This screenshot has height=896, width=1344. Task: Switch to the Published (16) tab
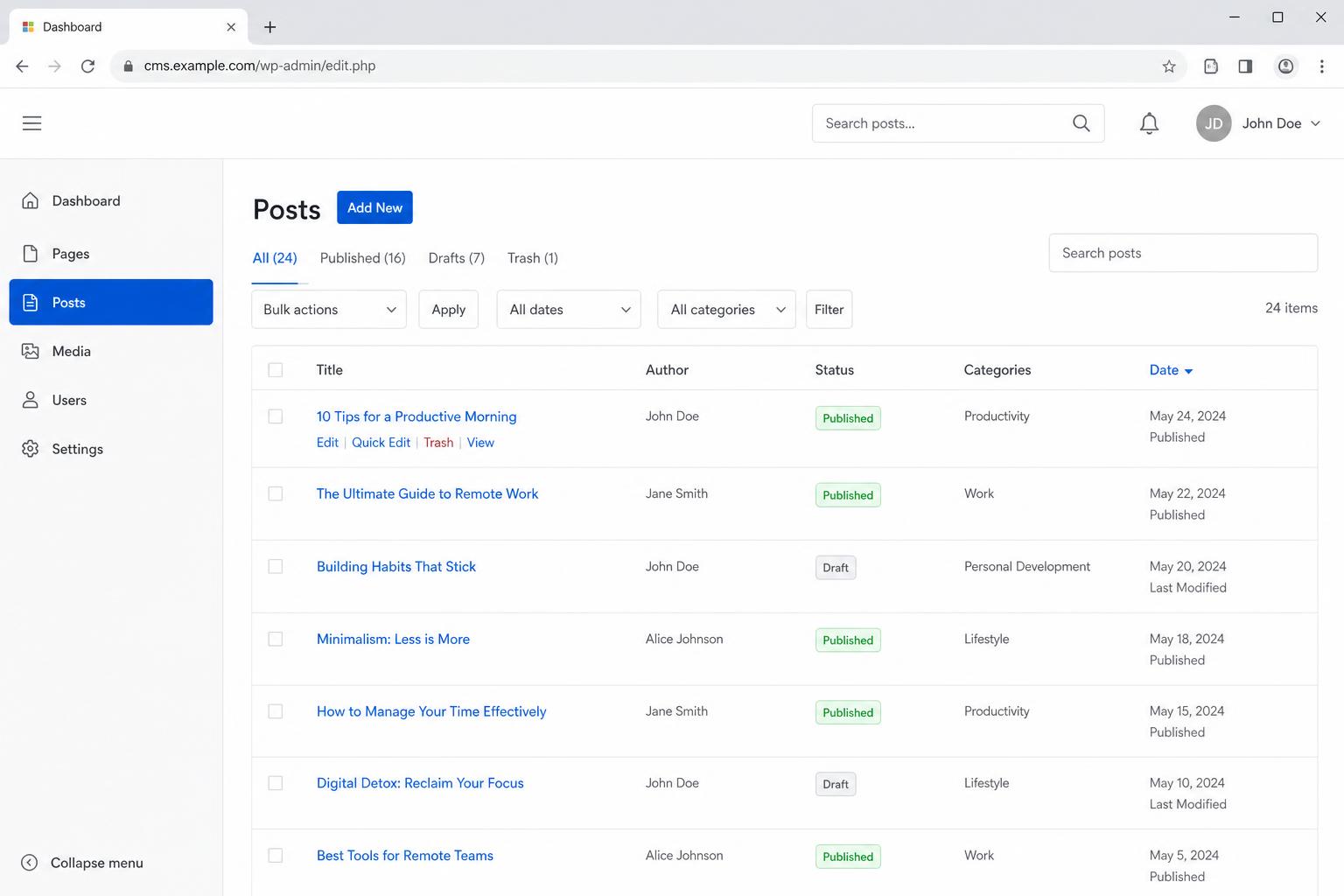click(x=363, y=258)
